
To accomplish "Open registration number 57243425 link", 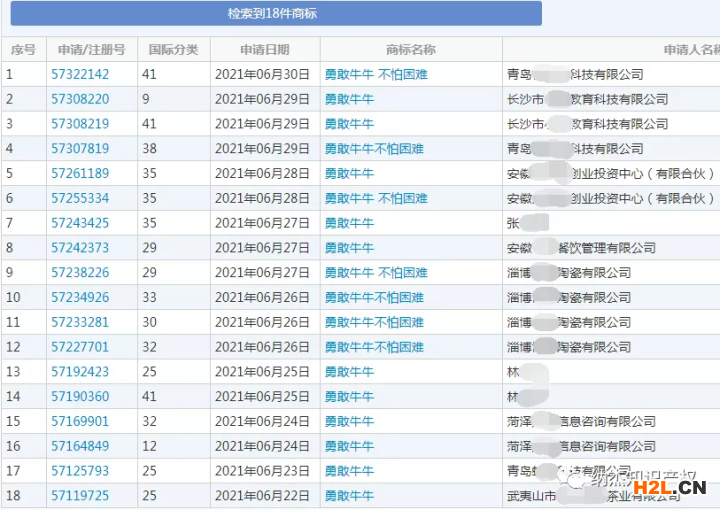I will 80,223.
